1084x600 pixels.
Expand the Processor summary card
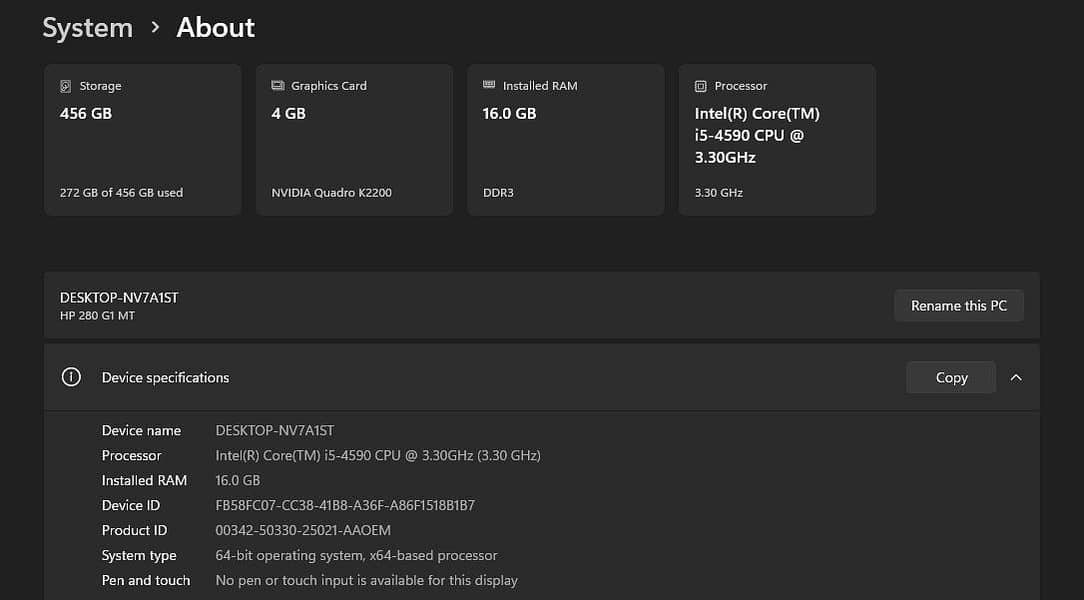777,139
